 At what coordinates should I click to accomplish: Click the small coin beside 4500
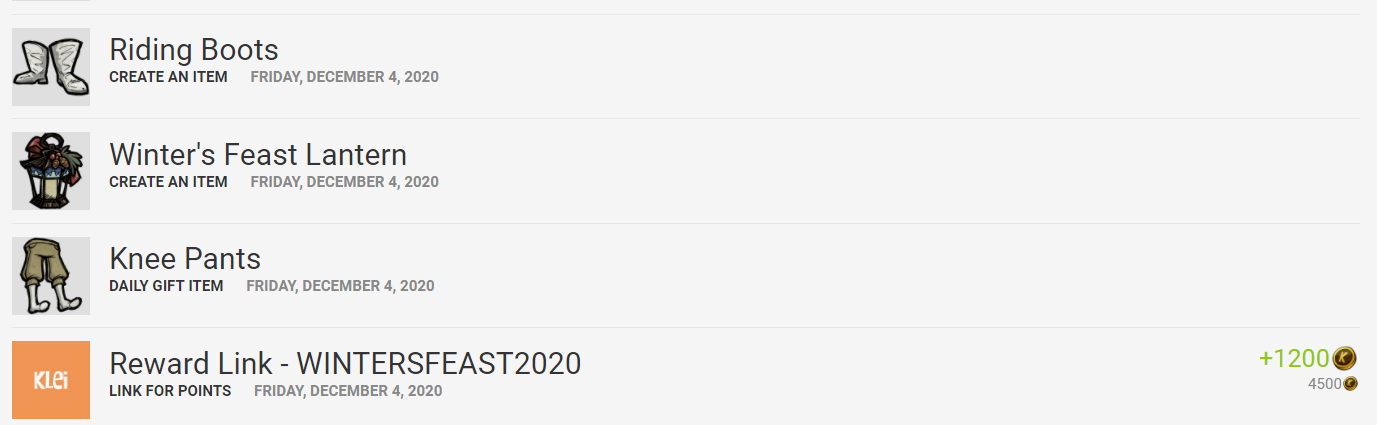point(1350,384)
